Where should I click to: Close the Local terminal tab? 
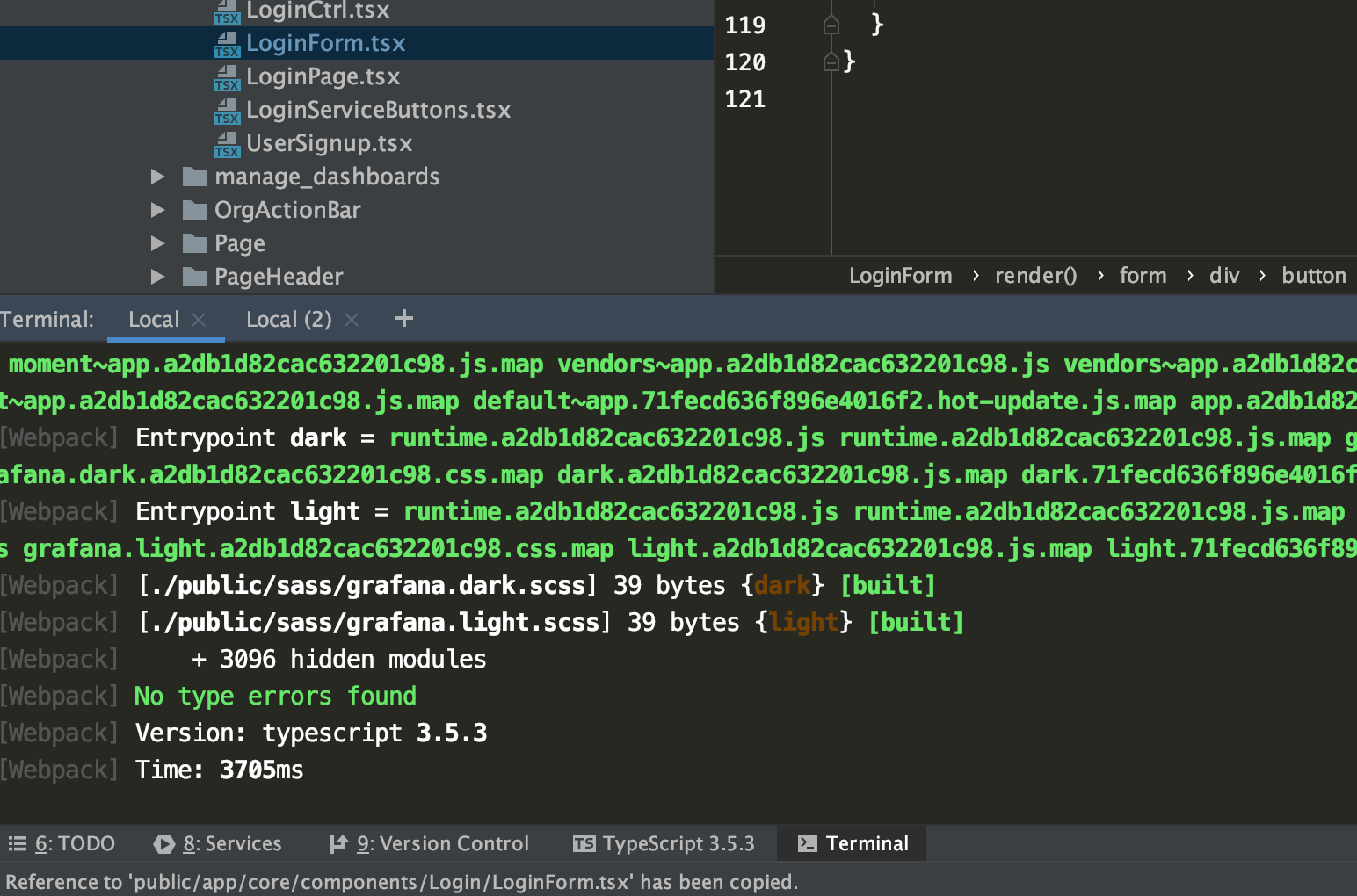(x=199, y=320)
